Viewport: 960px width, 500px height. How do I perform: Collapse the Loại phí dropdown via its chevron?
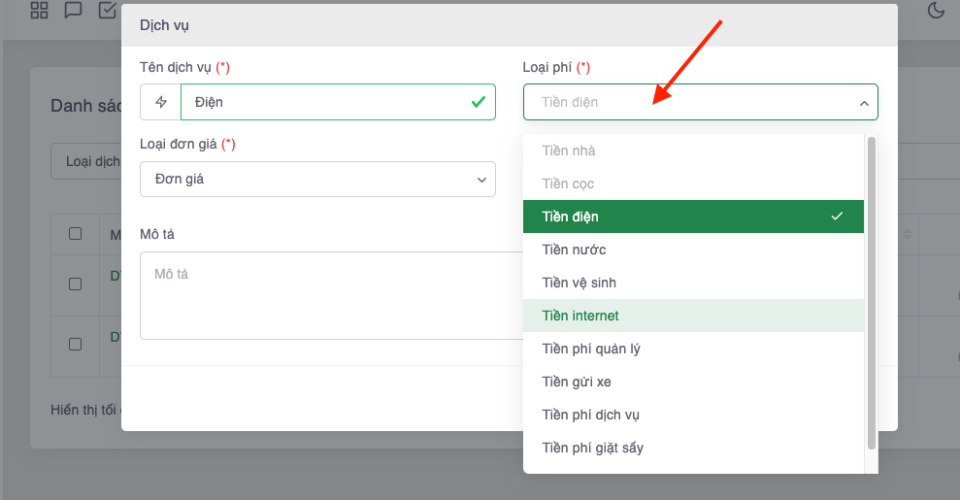tap(863, 103)
